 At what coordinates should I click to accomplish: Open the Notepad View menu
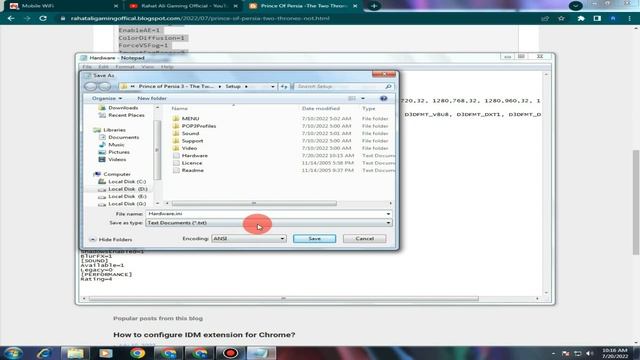[x=148, y=67]
